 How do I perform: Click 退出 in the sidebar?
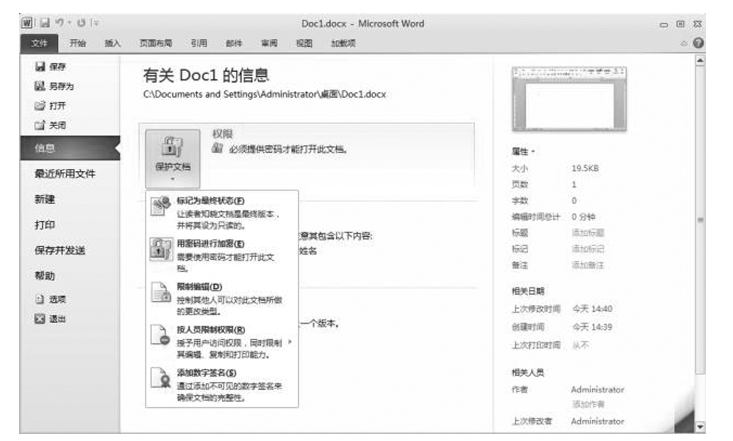[50, 319]
